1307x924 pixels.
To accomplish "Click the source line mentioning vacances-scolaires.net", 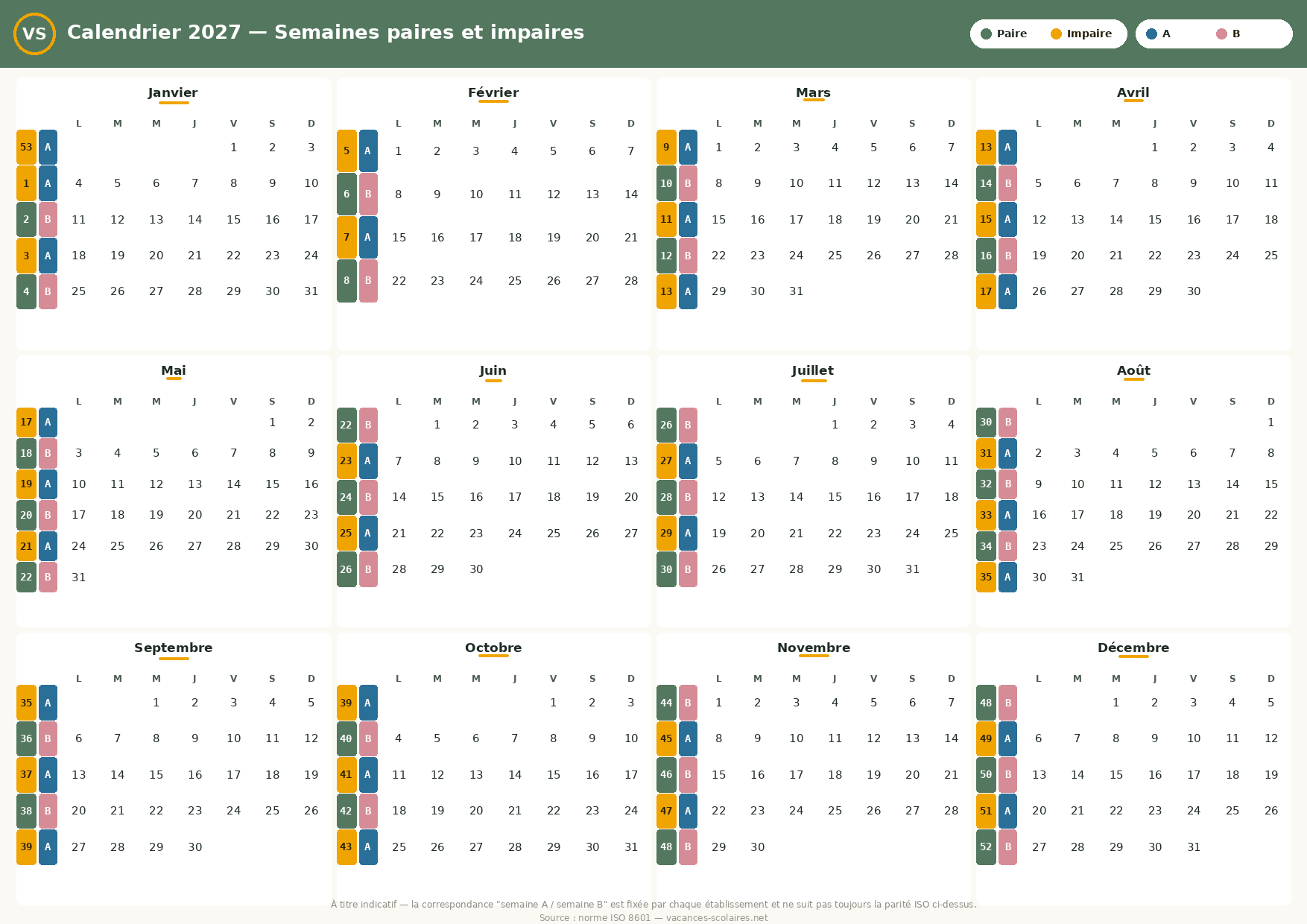I will click(x=653, y=918).
